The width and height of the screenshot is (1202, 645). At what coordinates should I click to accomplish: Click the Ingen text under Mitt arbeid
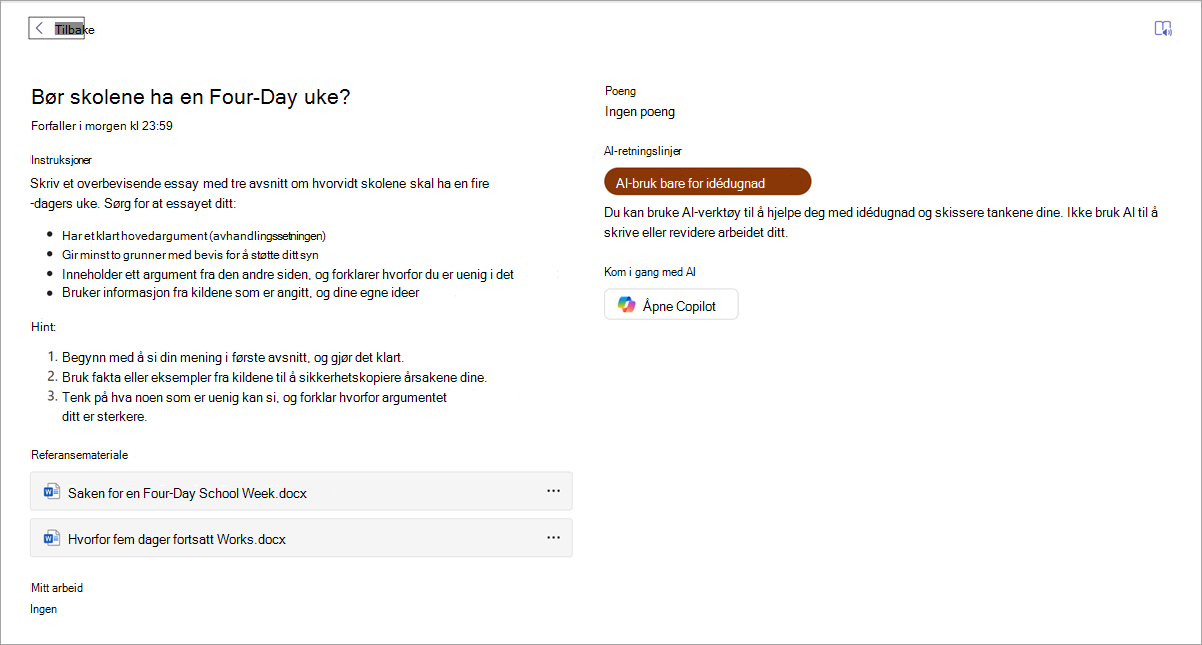(44, 609)
